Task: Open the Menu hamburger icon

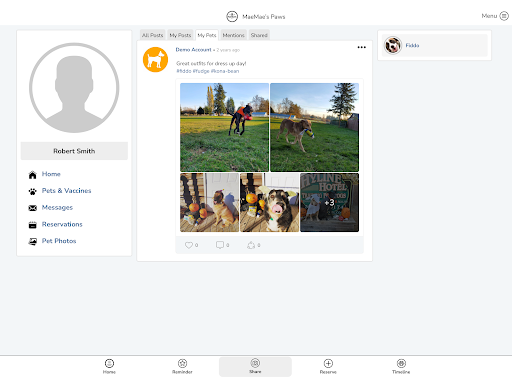Action: pos(504,16)
